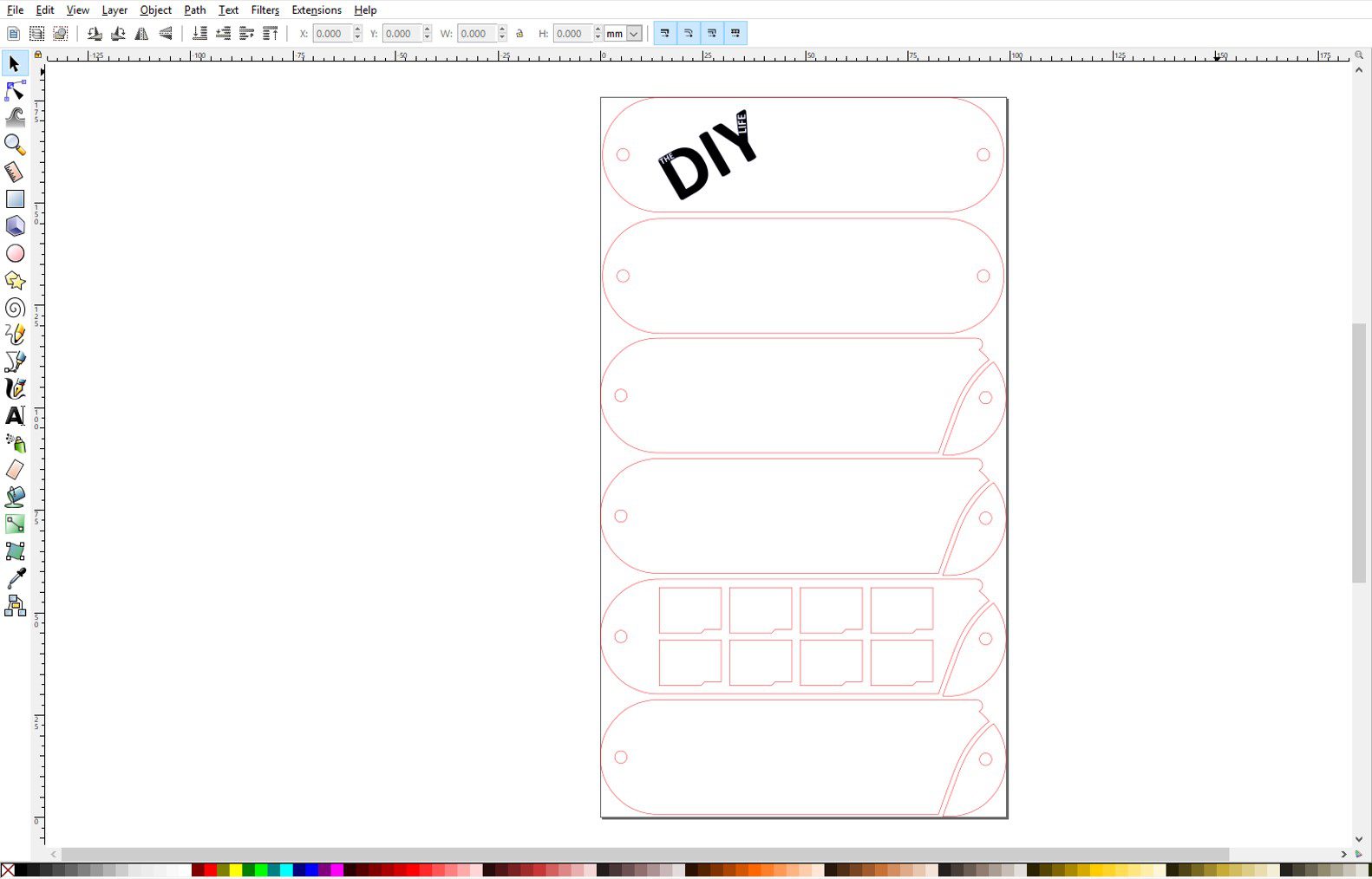Pick the Eraser tool
This screenshot has height=879, width=1372.
tap(15, 470)
